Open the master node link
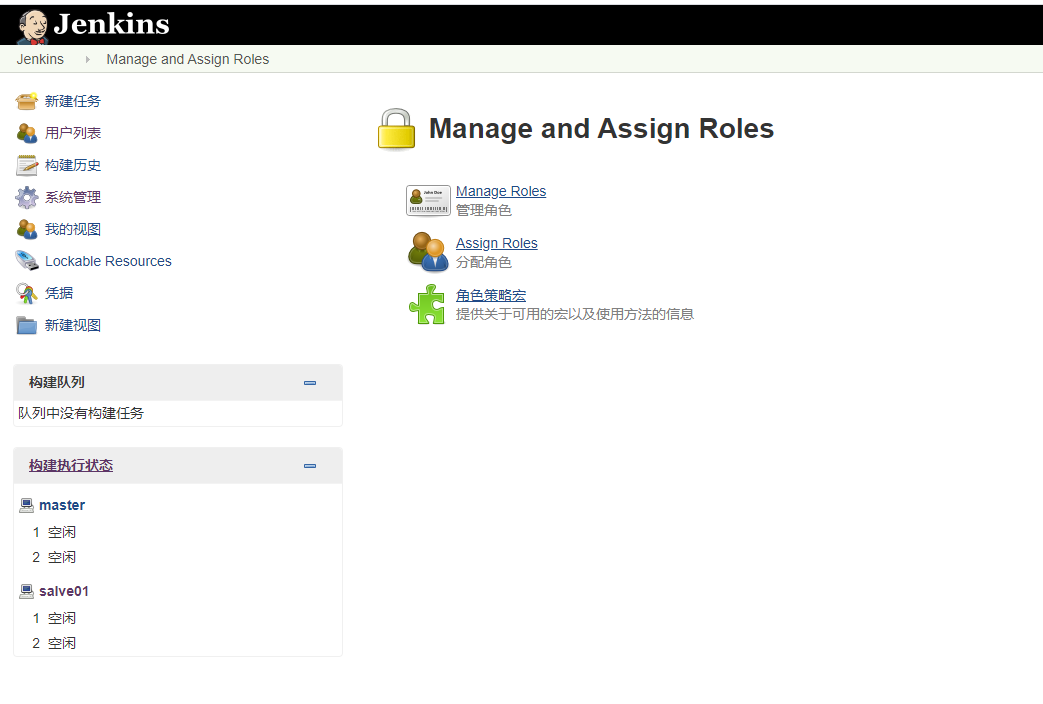The width and height of the screenshot is (1043, 704). pos(62,505)
